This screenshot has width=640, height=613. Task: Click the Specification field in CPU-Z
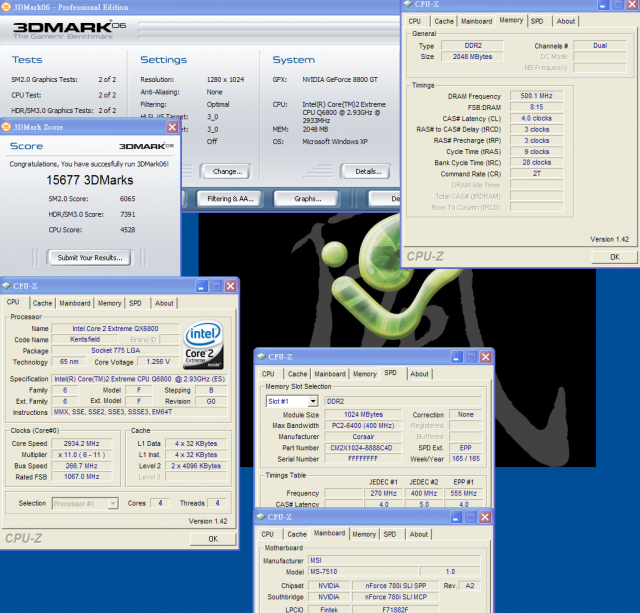click(x=140, y=379)
